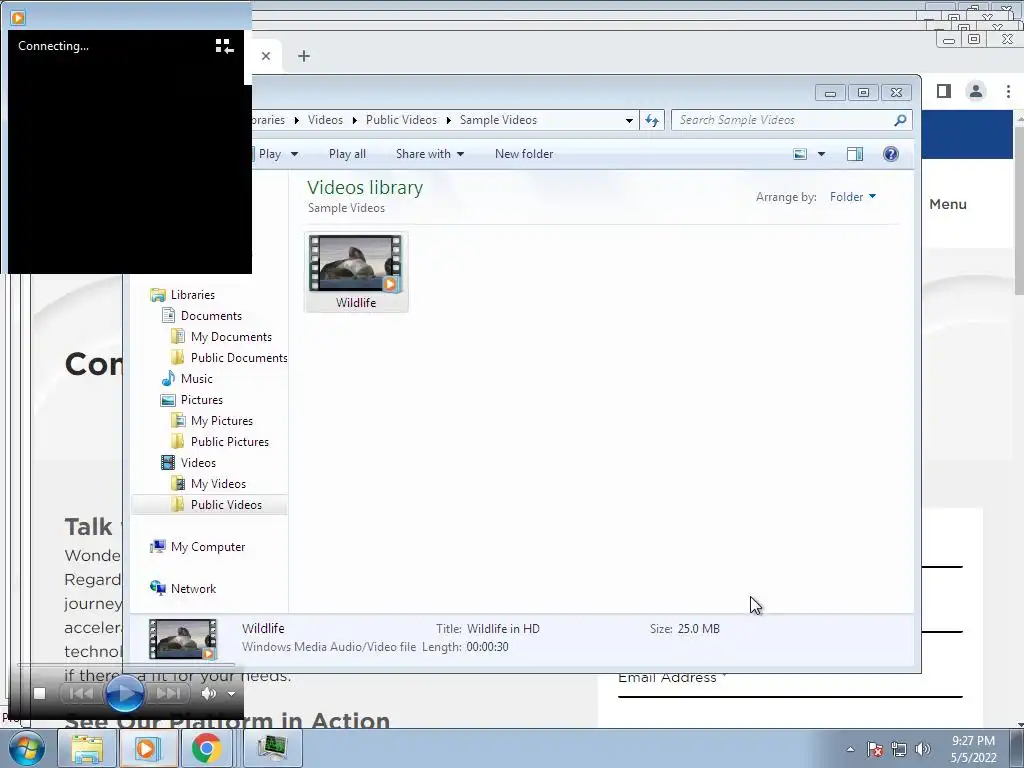Image resolution: width=1024 pixels, height=768 pixels.
Task: Open Chrome three-dot menu
Action: [1008, 91]
